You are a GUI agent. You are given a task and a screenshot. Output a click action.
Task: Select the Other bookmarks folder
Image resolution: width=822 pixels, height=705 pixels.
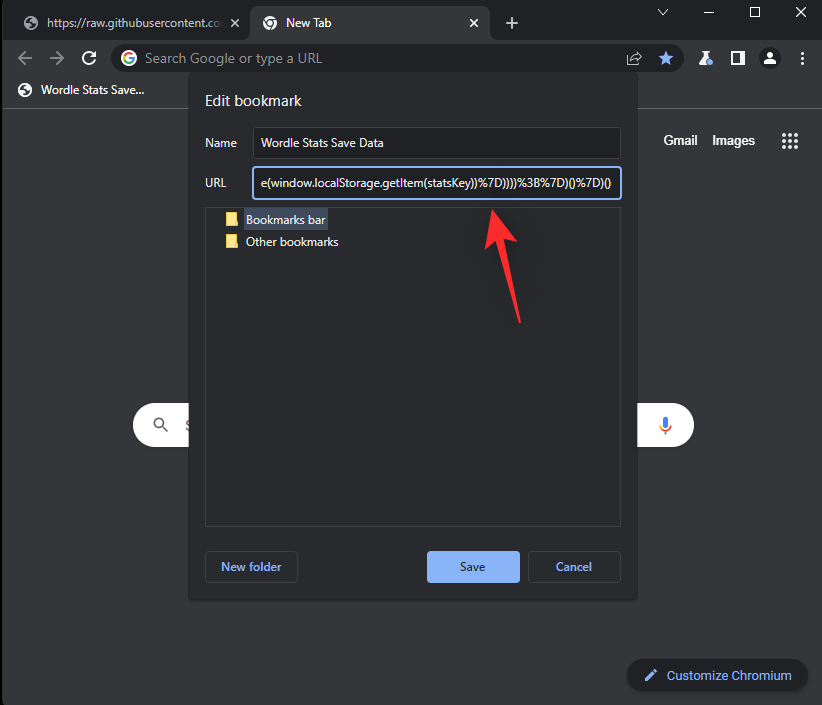click(x=291, y=242)
